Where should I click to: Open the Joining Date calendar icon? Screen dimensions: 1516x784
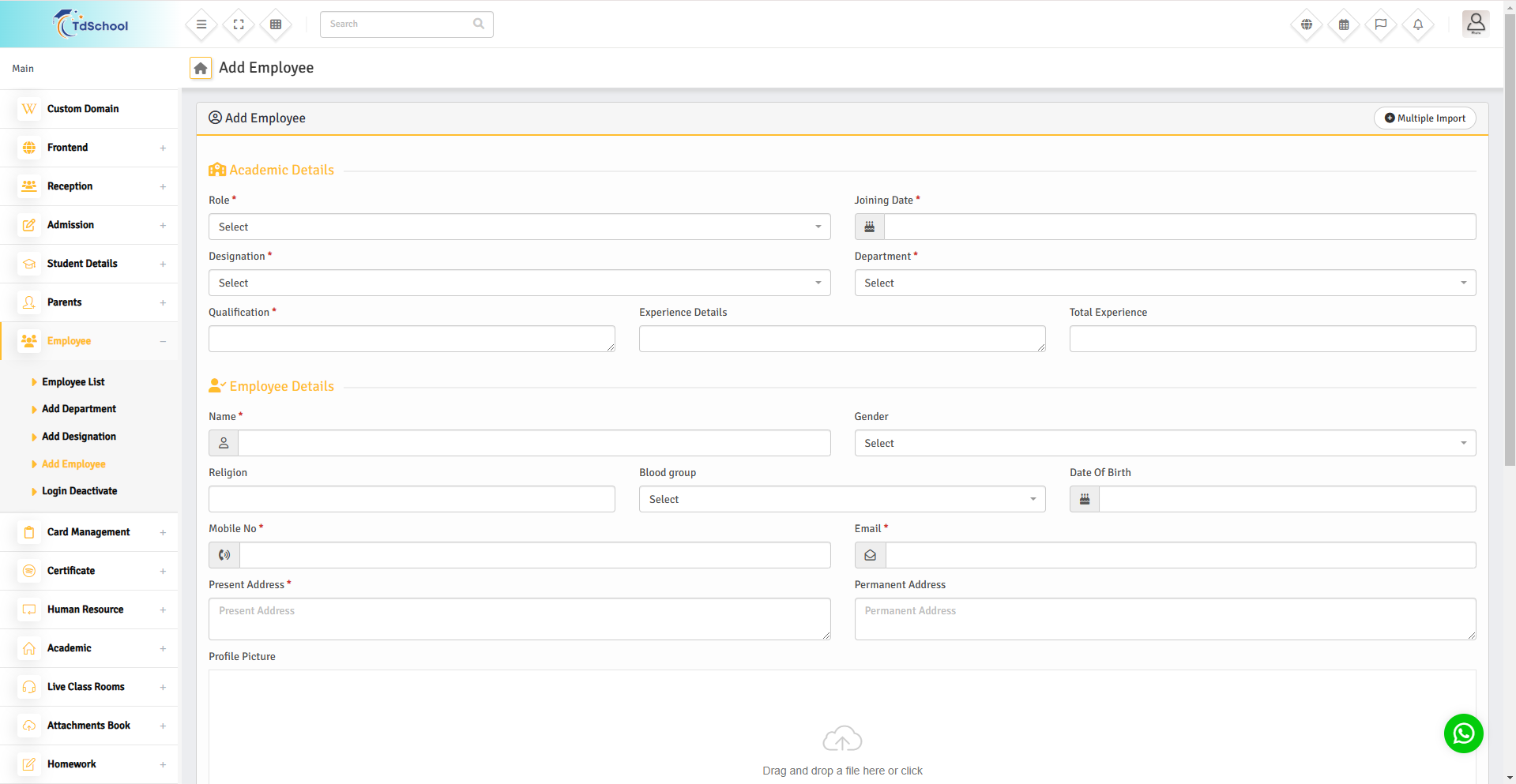click(869, 227)
